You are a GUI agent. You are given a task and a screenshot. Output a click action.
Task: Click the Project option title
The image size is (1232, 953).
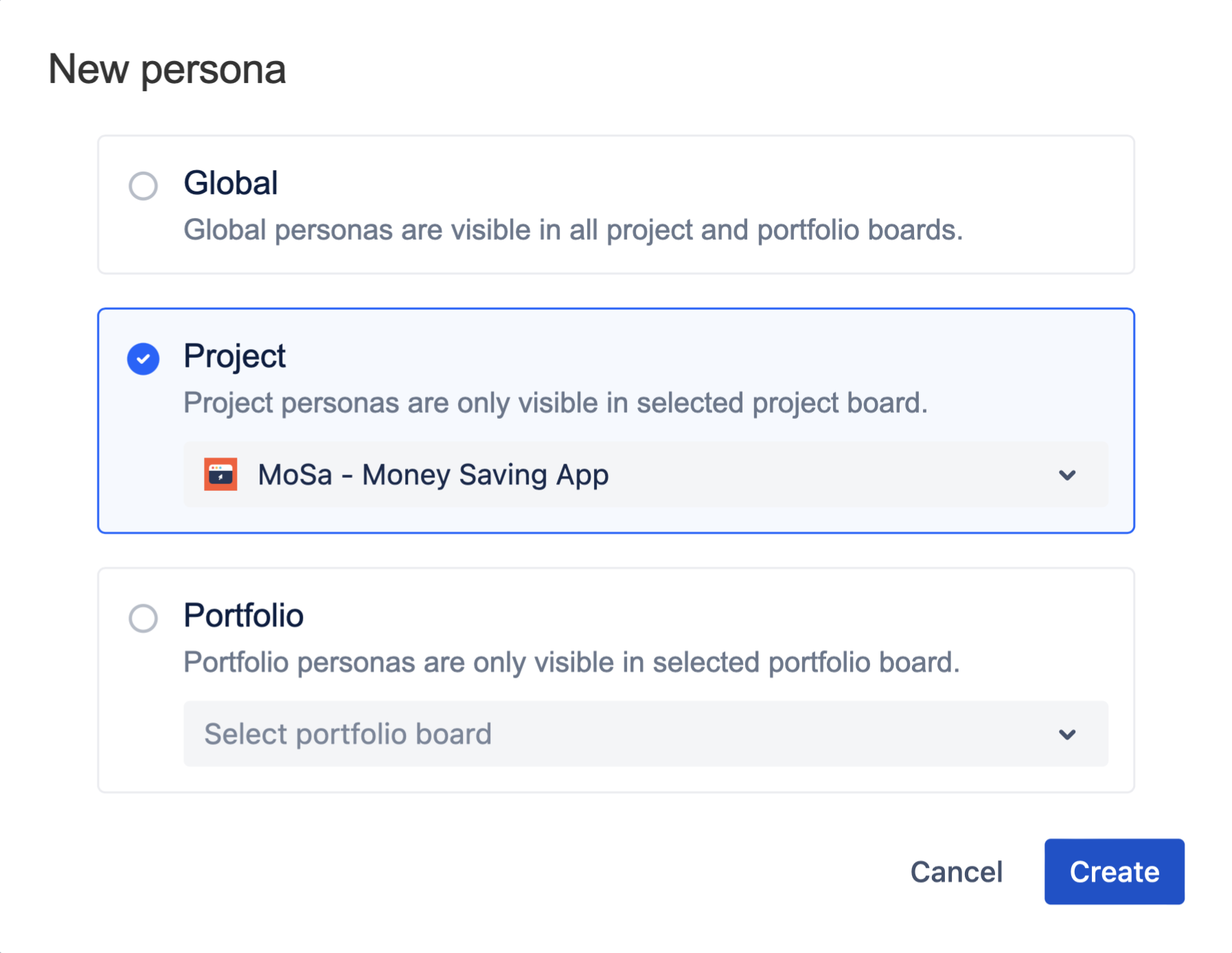[234, 356]
